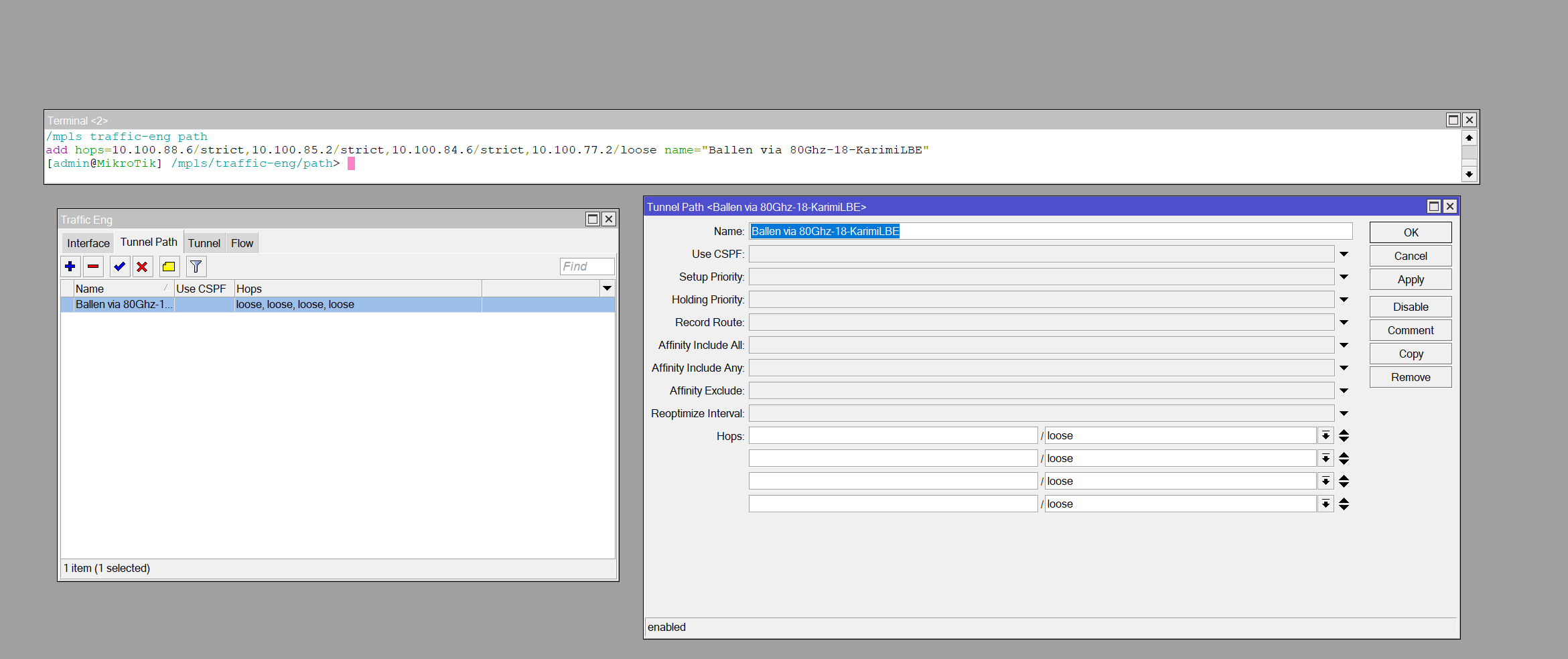Expand the Reoptimize Interval option
1568x659 pixels.
(x=1344, y=414)
